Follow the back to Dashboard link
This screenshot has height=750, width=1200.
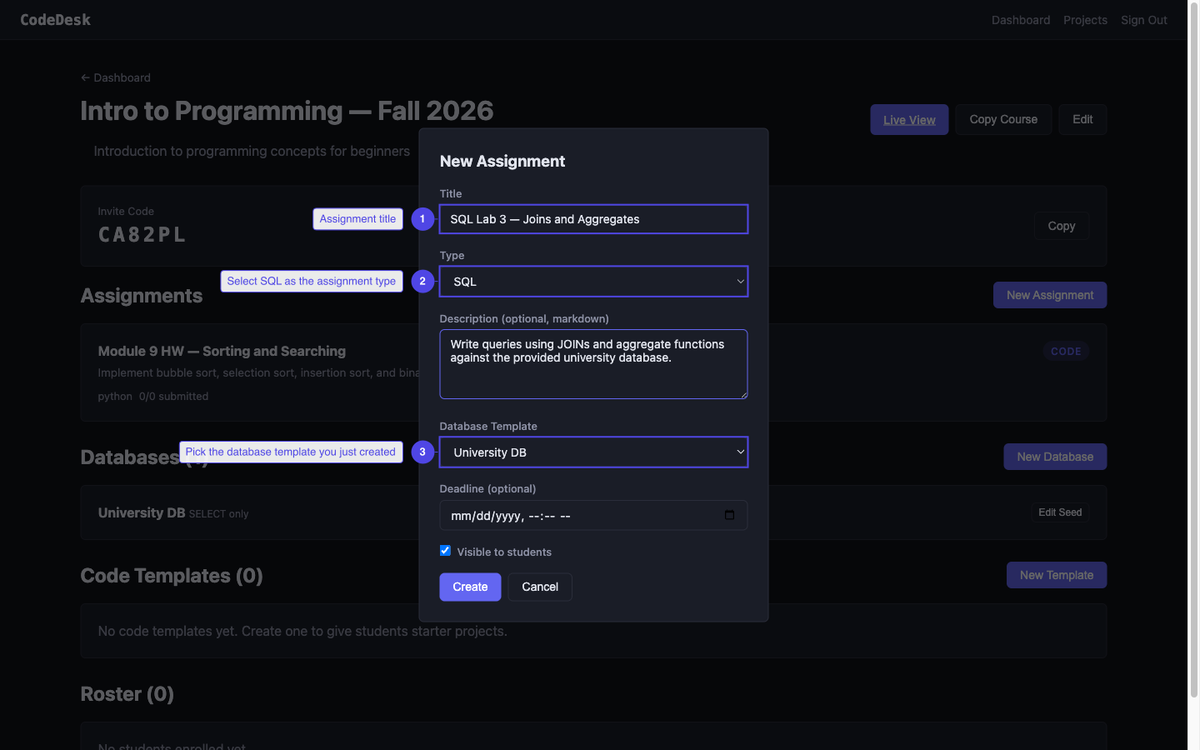116,78
